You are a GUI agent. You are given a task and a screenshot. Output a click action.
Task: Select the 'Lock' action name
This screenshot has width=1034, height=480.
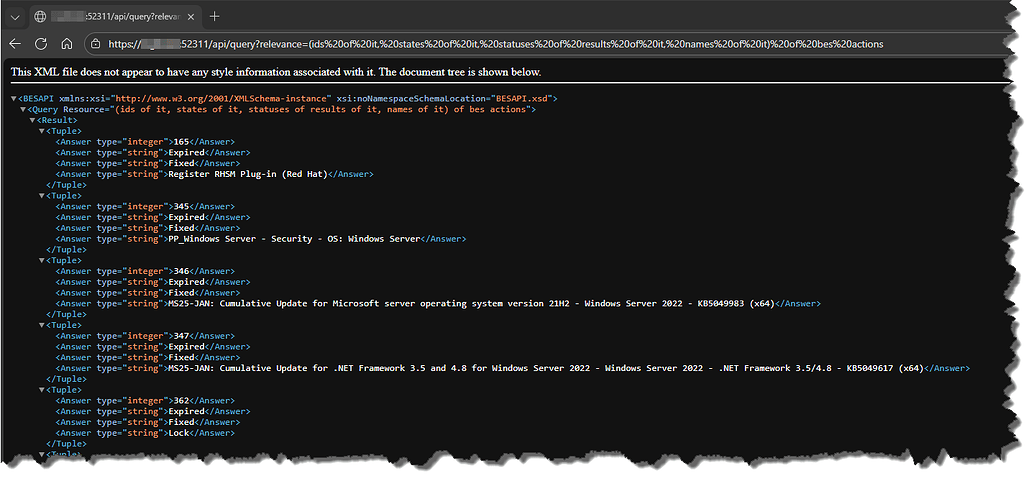[x=179, y=433]
